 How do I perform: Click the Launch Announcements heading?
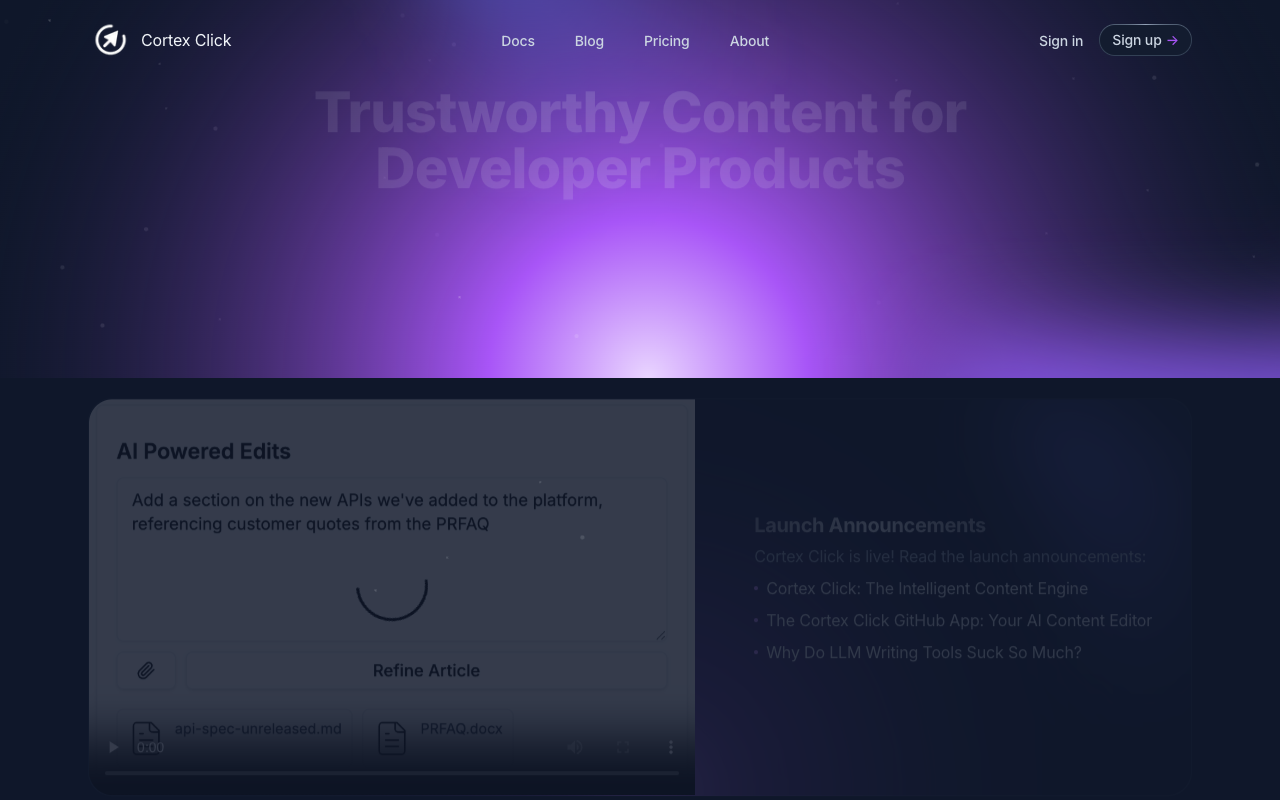pos(870,525)
